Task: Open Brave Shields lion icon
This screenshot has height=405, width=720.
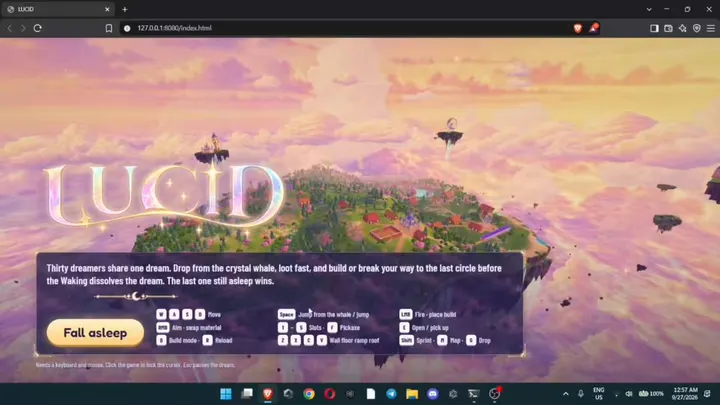Action: tap(578, 28)
